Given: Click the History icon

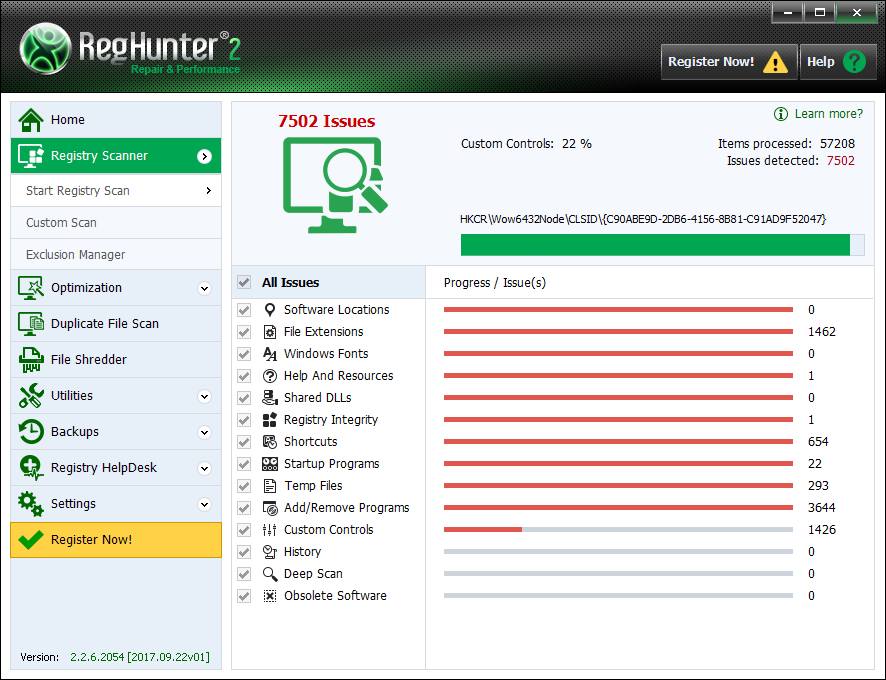Looking at the screenshot, I should pyautogui.click(x=270, y=552).
